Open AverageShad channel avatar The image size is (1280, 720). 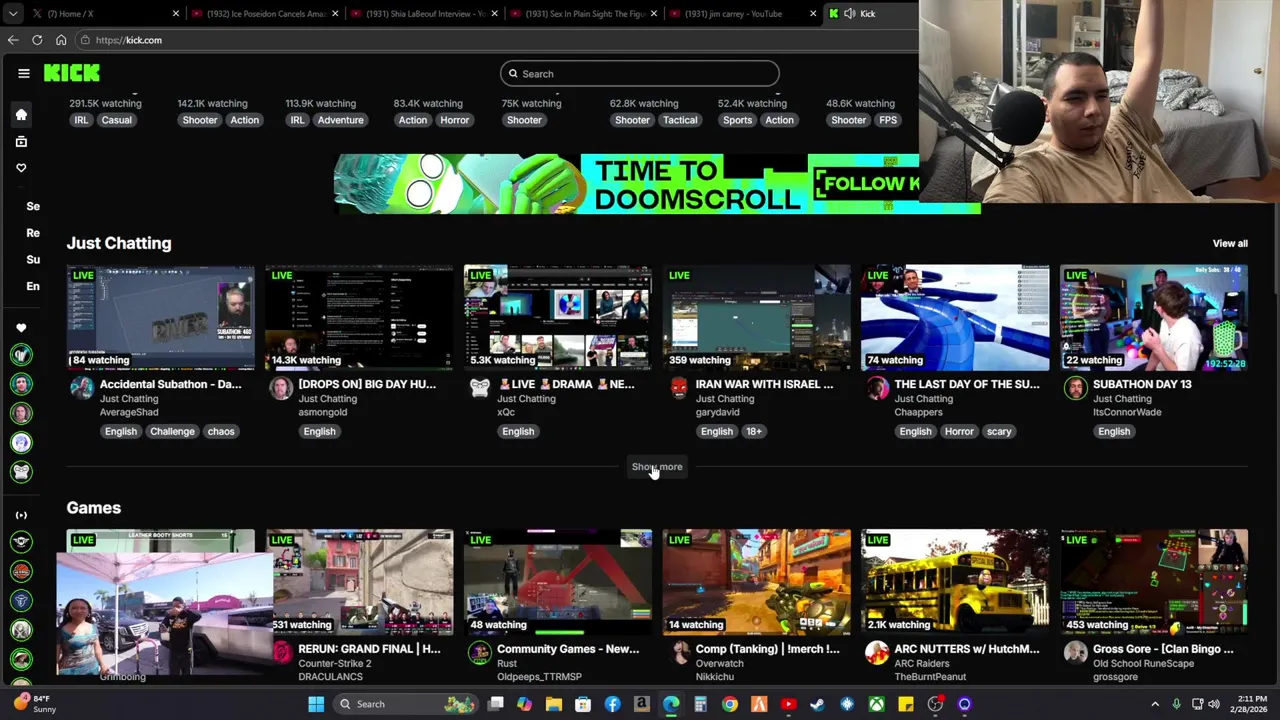pos(82,388)
